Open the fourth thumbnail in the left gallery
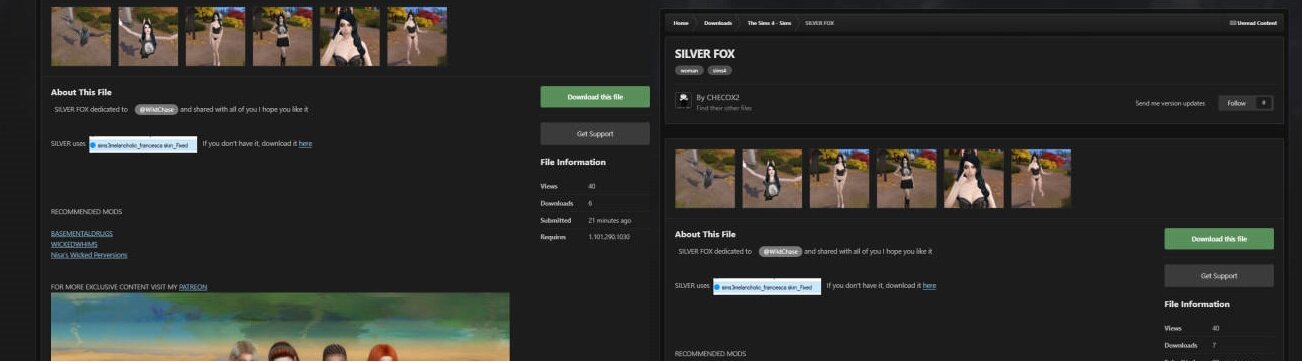Image resolution: width=1302 pixels, height=362 pixels. pyautogui.click(x=282, y=37)
